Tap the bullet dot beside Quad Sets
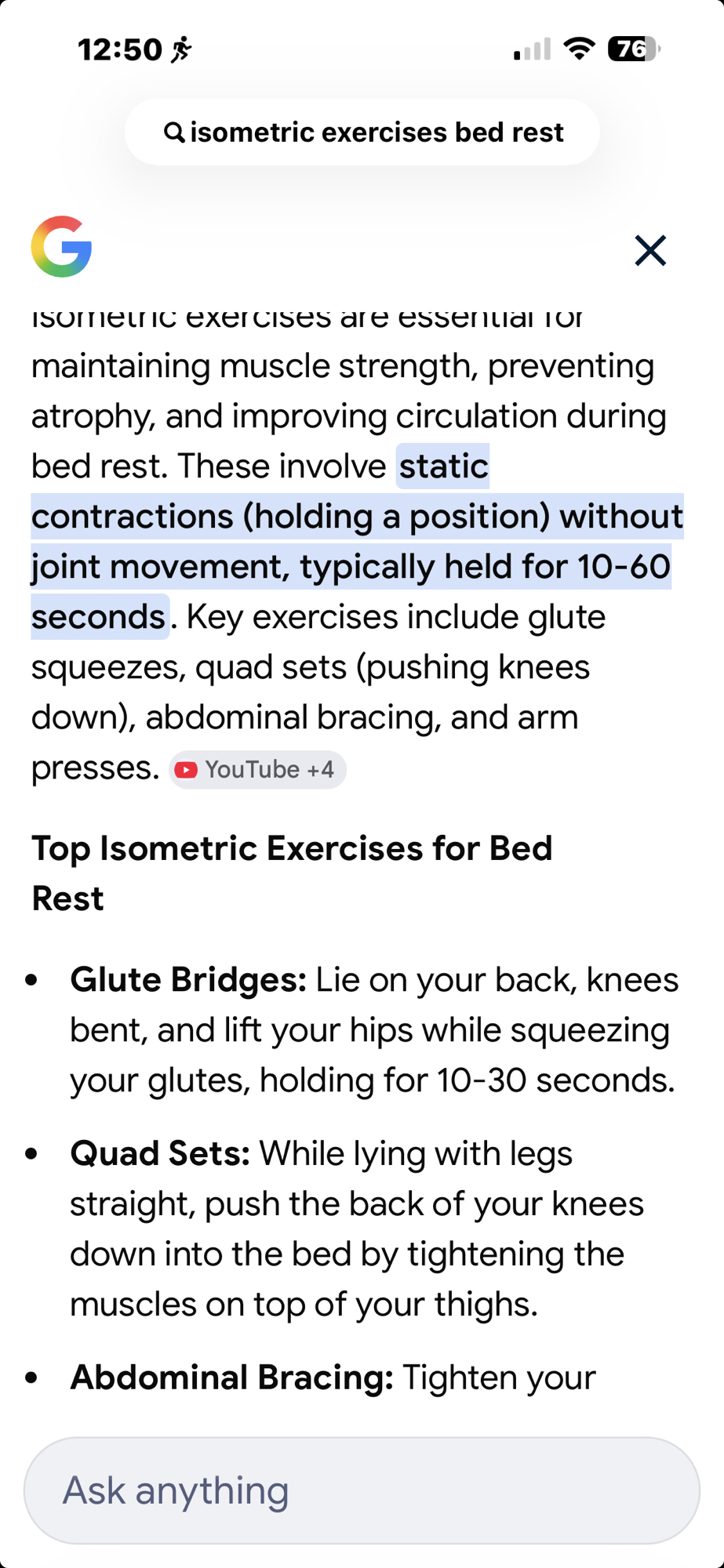Viewport: 724px width, 1568px height. tap(32, 1154)
